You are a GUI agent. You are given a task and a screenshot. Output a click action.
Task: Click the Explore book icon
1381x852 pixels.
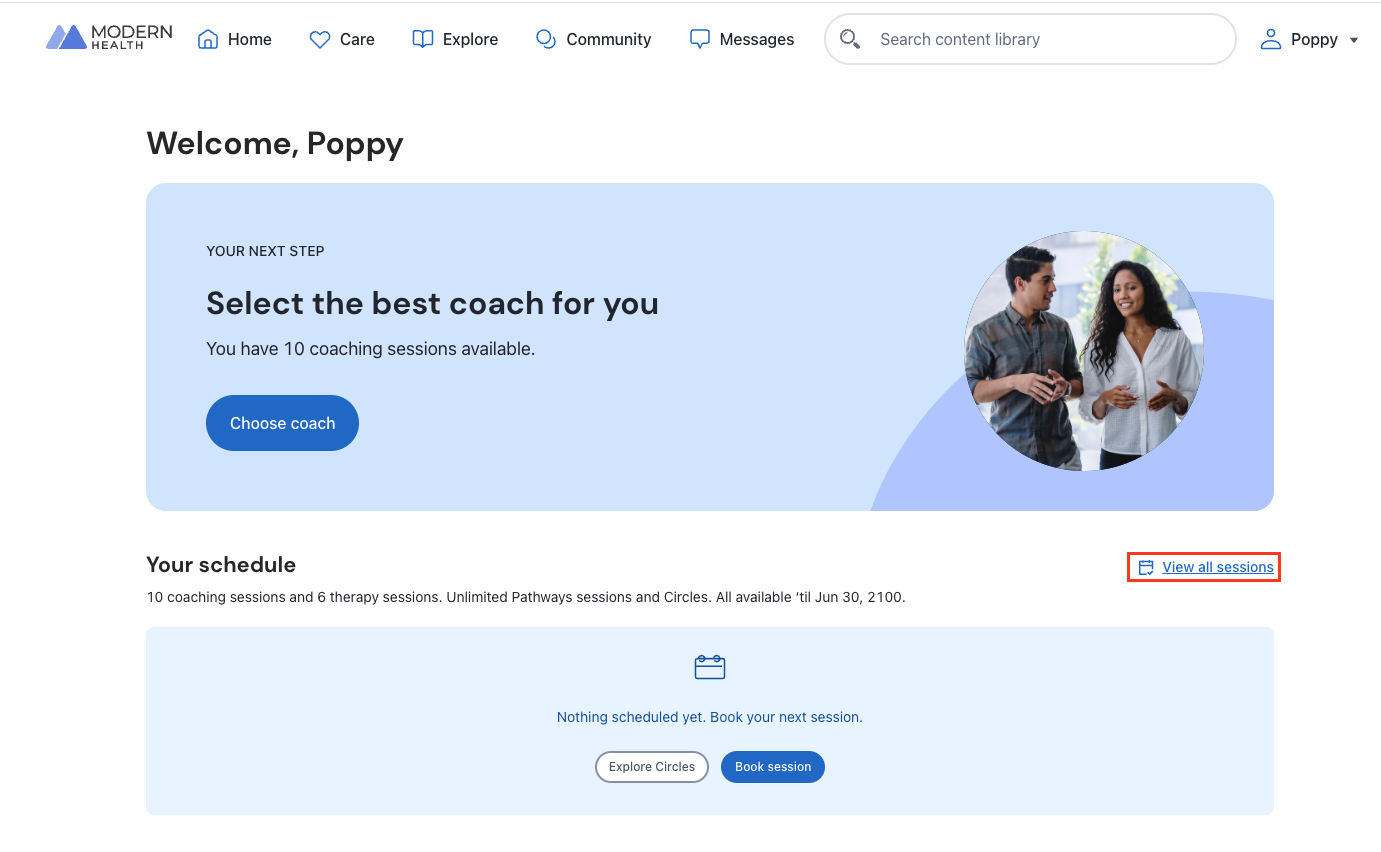pos(423,39)
